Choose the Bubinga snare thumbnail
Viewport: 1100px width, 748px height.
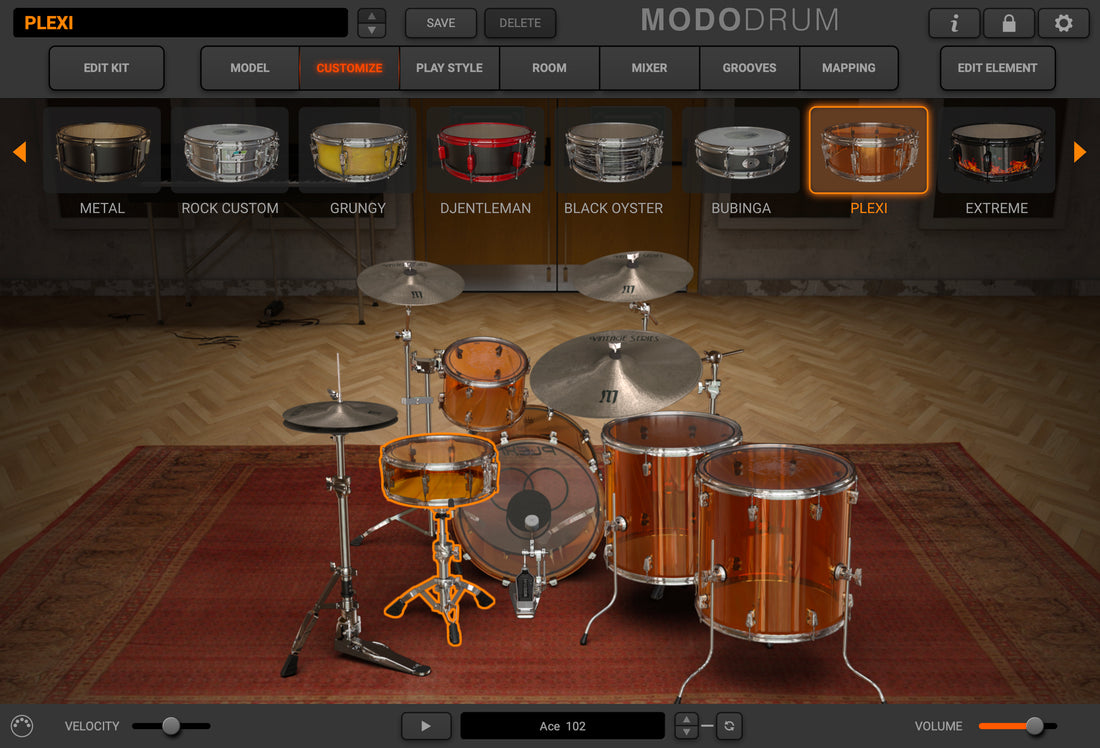click(x=741, y=150)
